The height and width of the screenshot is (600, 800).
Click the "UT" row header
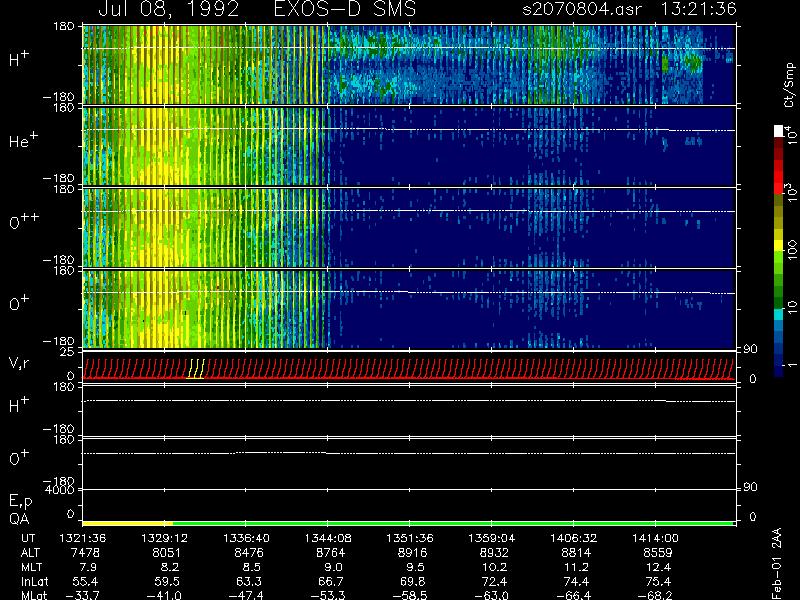click(x=28, y=538)
